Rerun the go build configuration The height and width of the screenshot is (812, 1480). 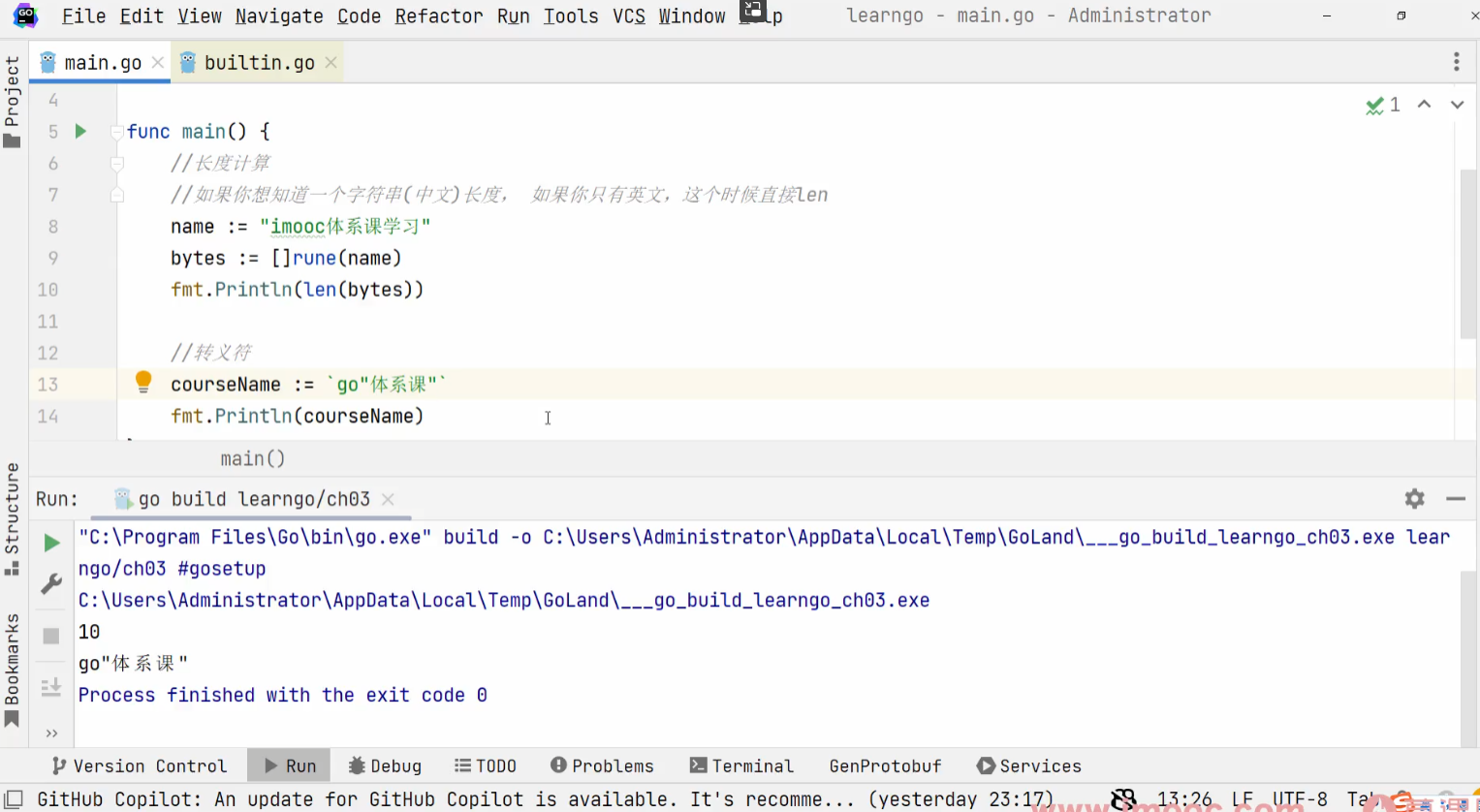(x=51, y=543)
